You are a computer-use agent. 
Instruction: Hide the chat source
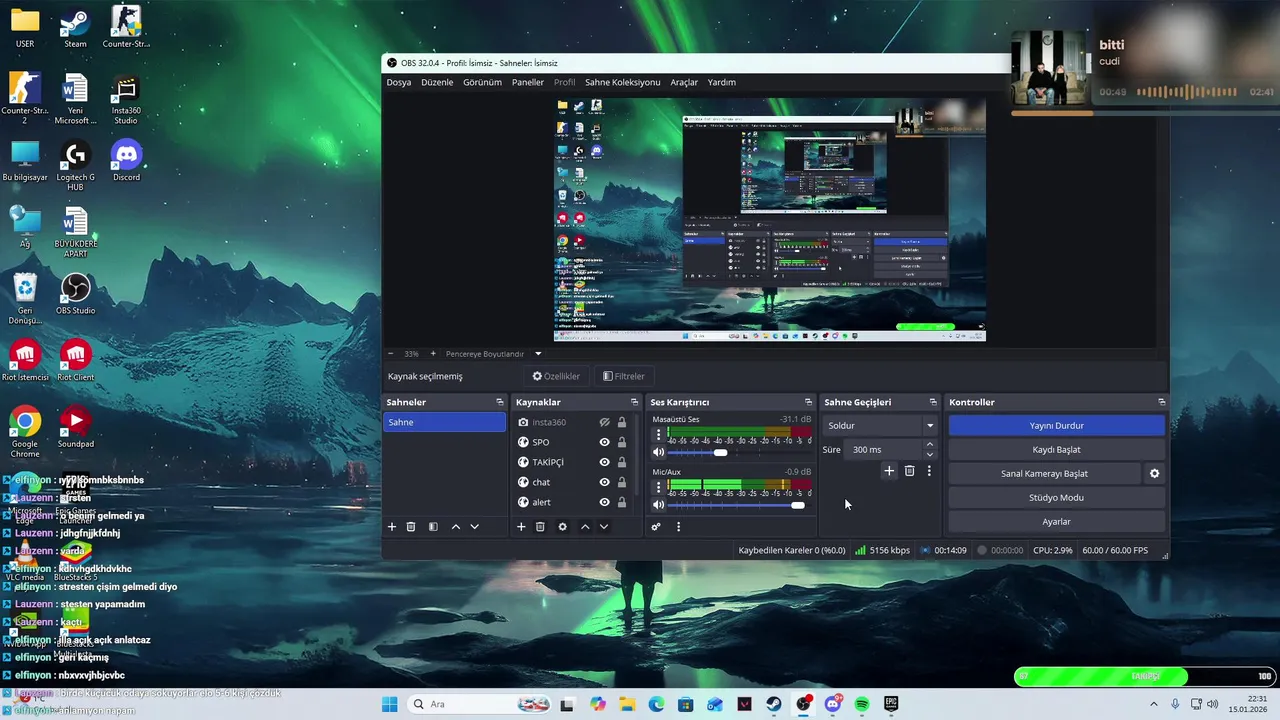point(604,482)
